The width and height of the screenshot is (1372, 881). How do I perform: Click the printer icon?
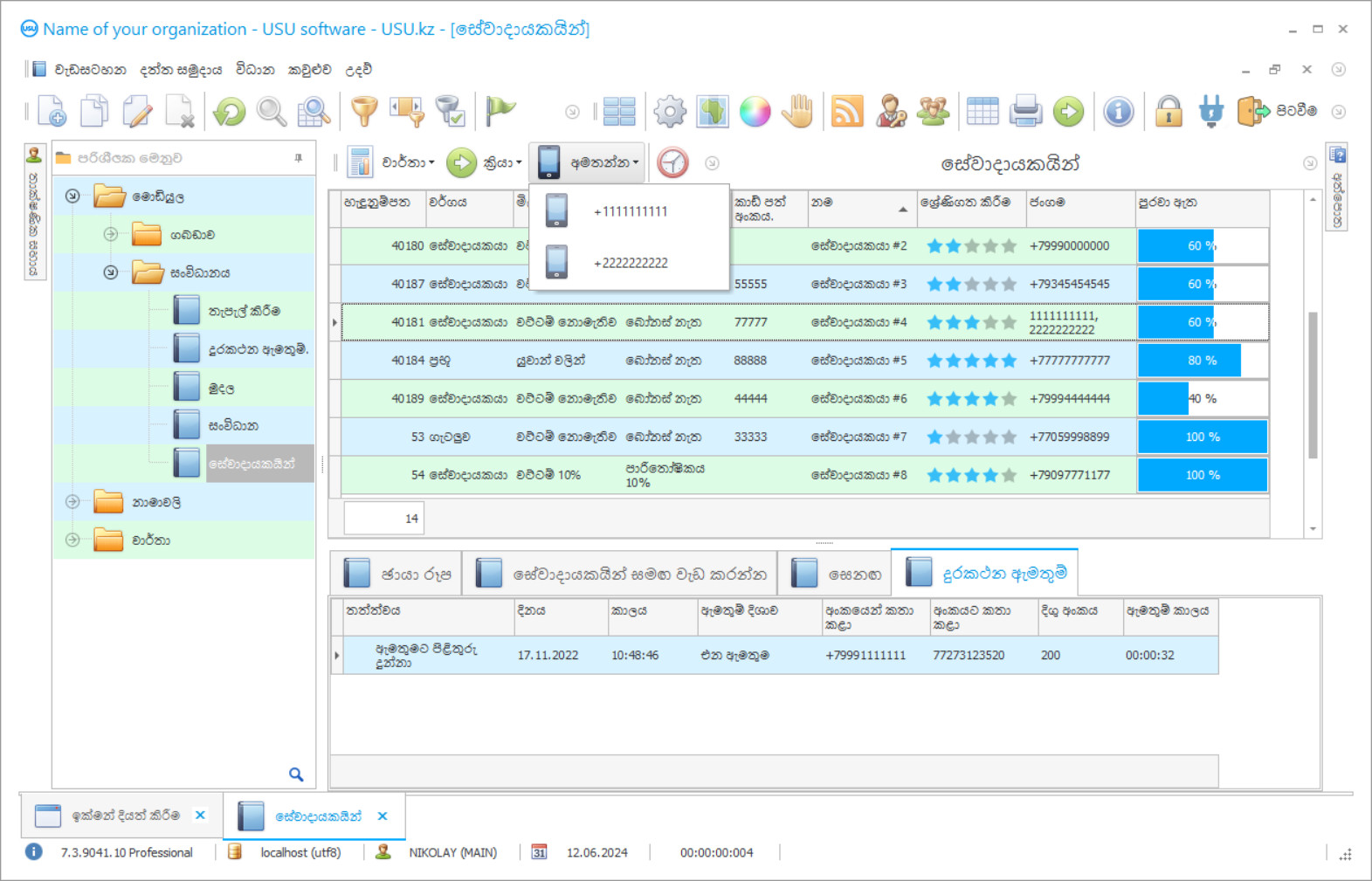pyautogui.click(x=1025, y=112)
